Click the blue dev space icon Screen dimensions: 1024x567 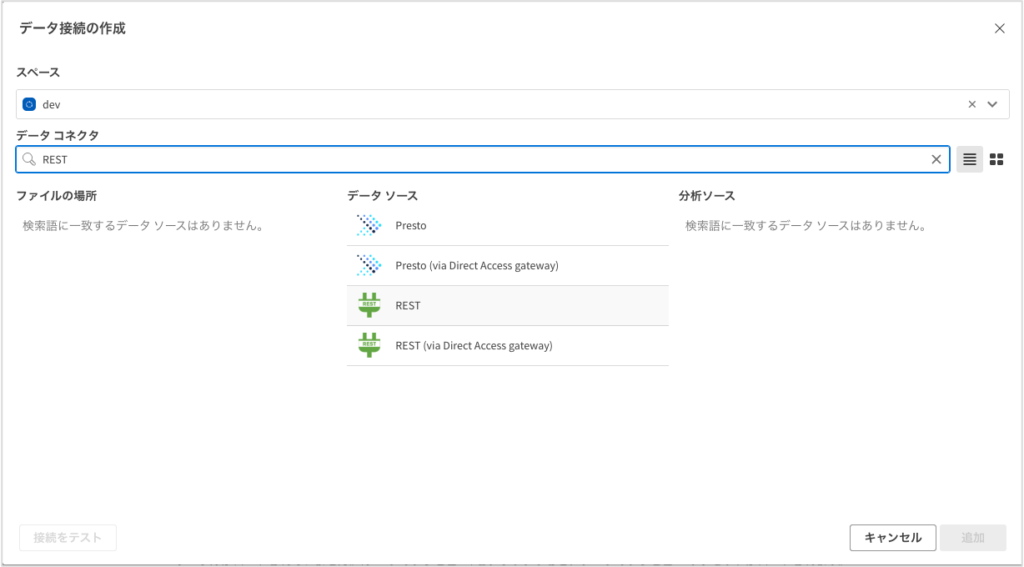[29, 104]
